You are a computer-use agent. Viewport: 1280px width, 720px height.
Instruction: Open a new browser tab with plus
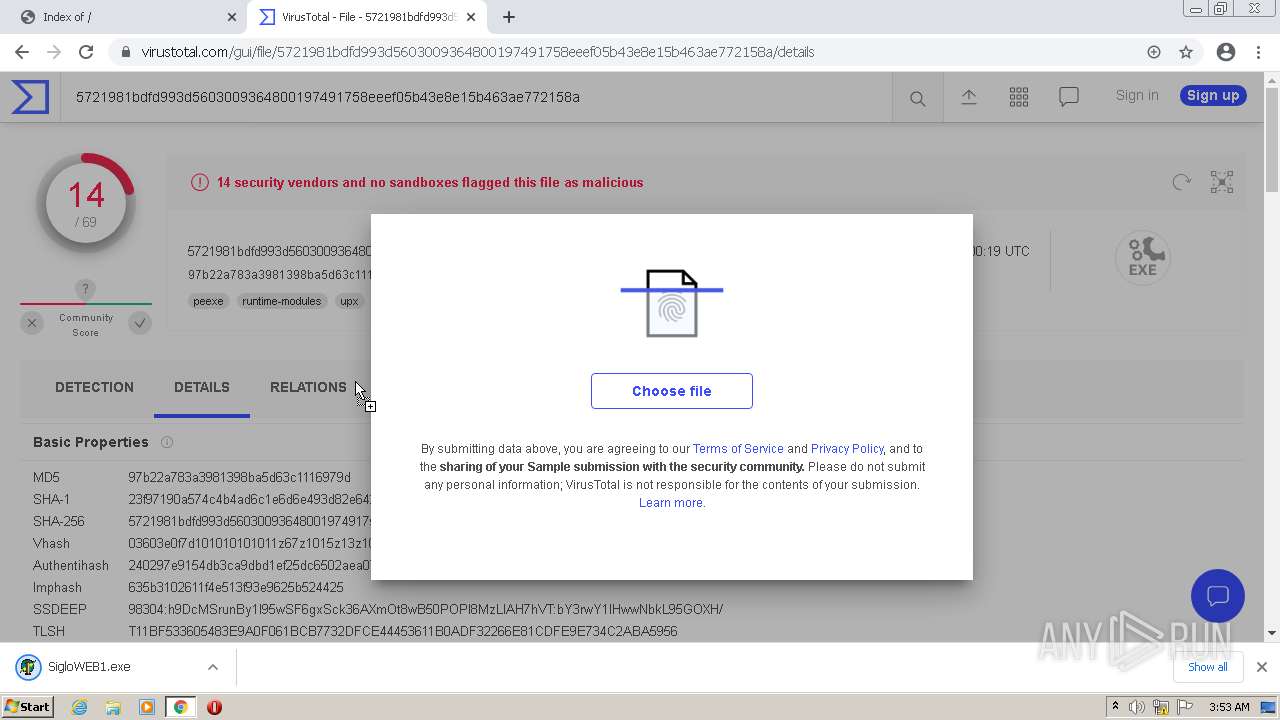click(x=509, y=17)
